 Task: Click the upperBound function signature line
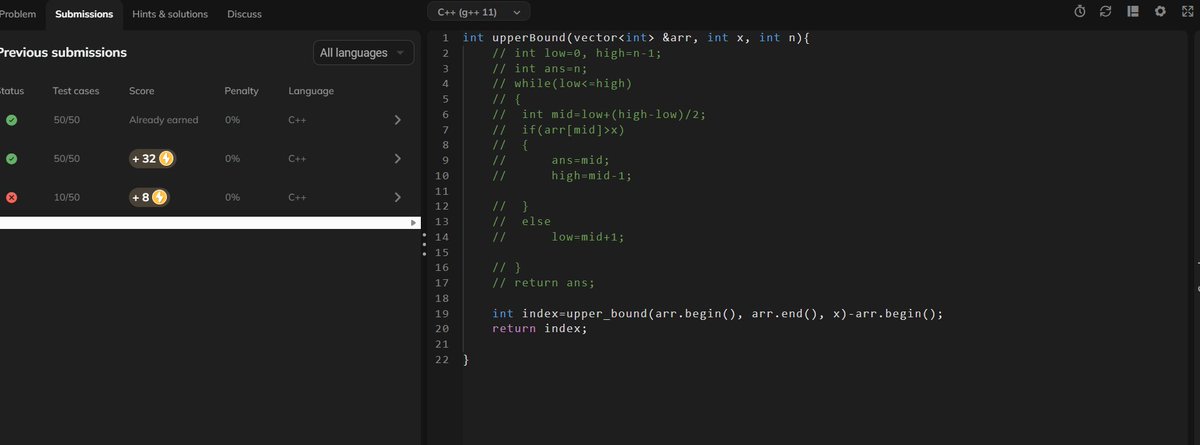click(x=635, y=37)
